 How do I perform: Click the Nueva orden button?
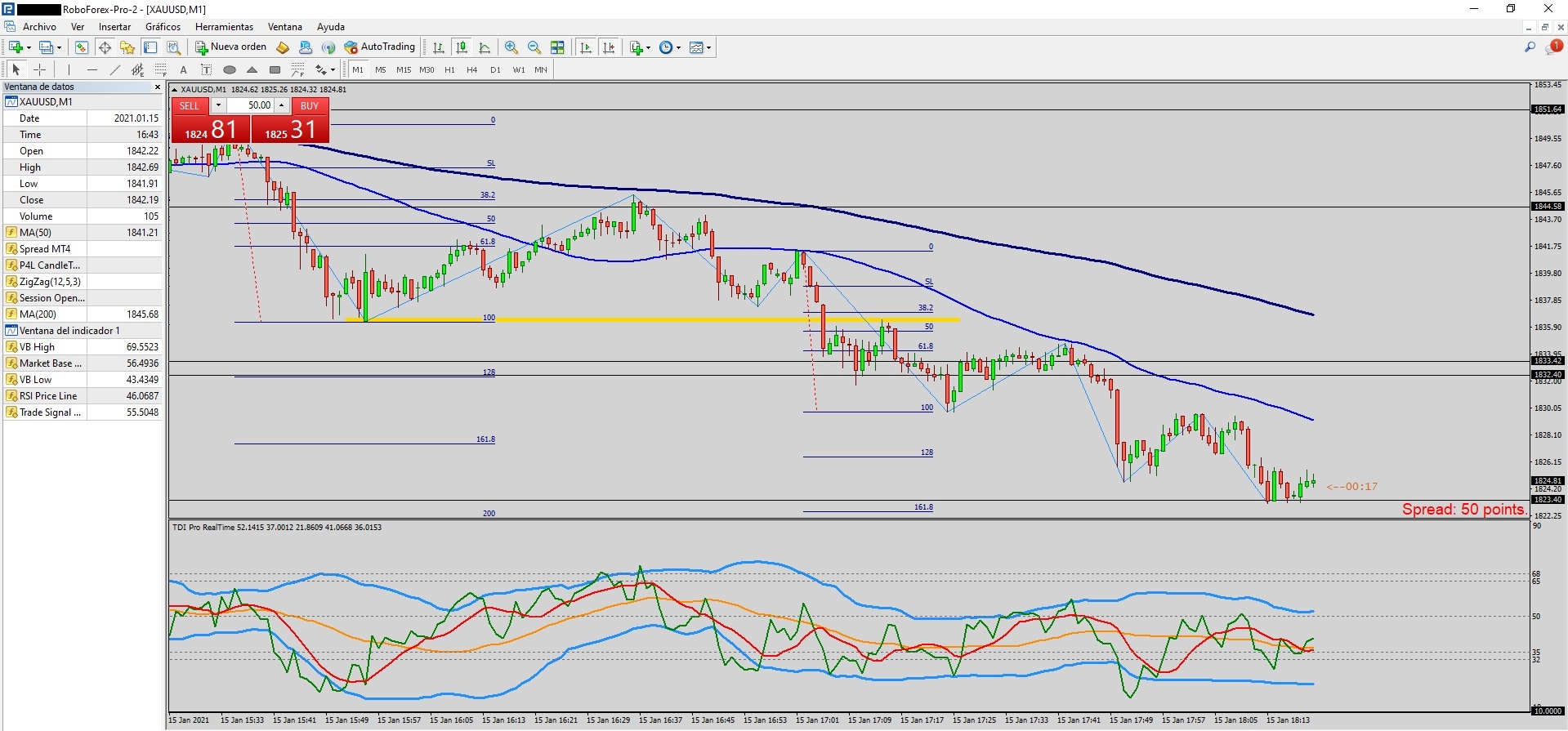(x=231, y=47)
